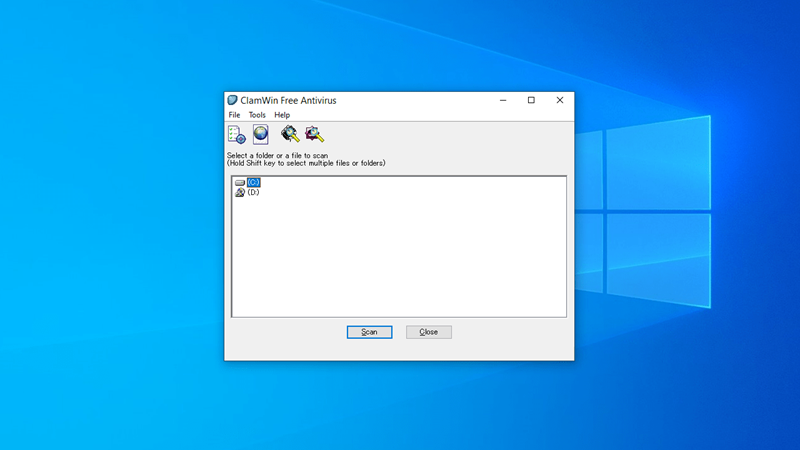The width and height of the screenshot is (800, 450).
Task: Select the (C:) drive label in the list
Action: [x=254, y=183]
